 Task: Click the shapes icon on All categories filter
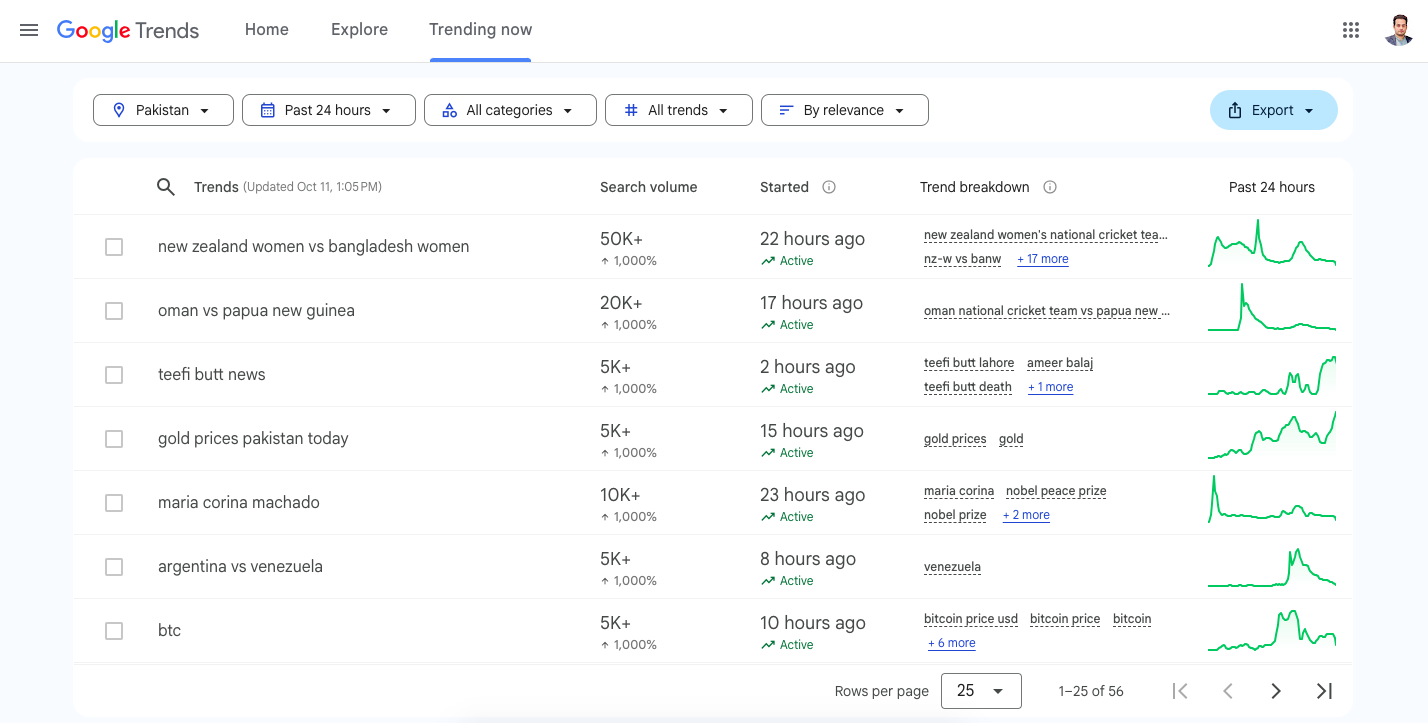click(x=450, y=110)
